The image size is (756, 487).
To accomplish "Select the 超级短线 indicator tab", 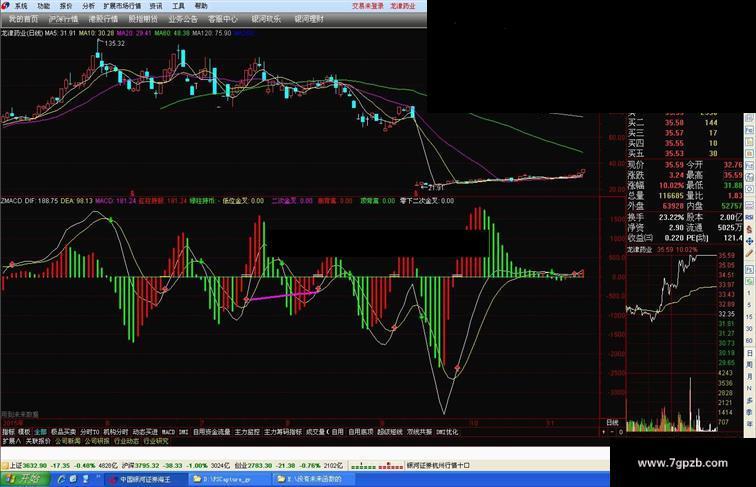I will [390, 432].
